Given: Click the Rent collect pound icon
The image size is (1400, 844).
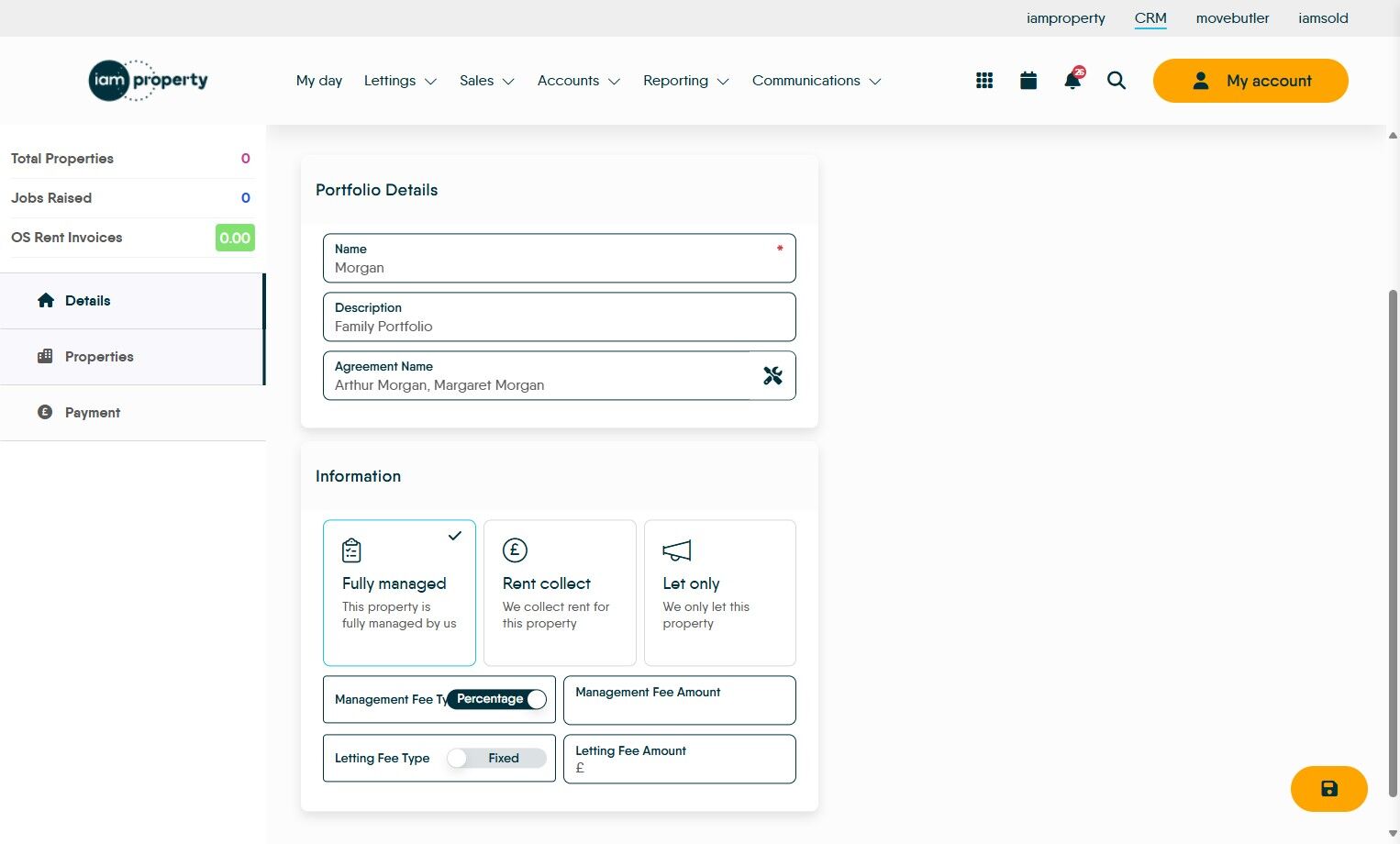Looking at the screenshot, I should click(515, 550).
